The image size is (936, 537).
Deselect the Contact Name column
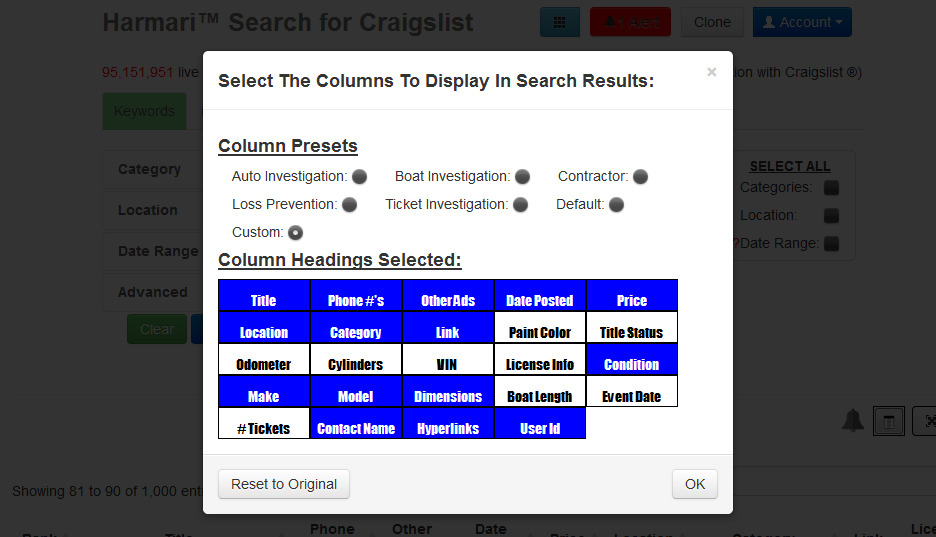click(356, 424)
